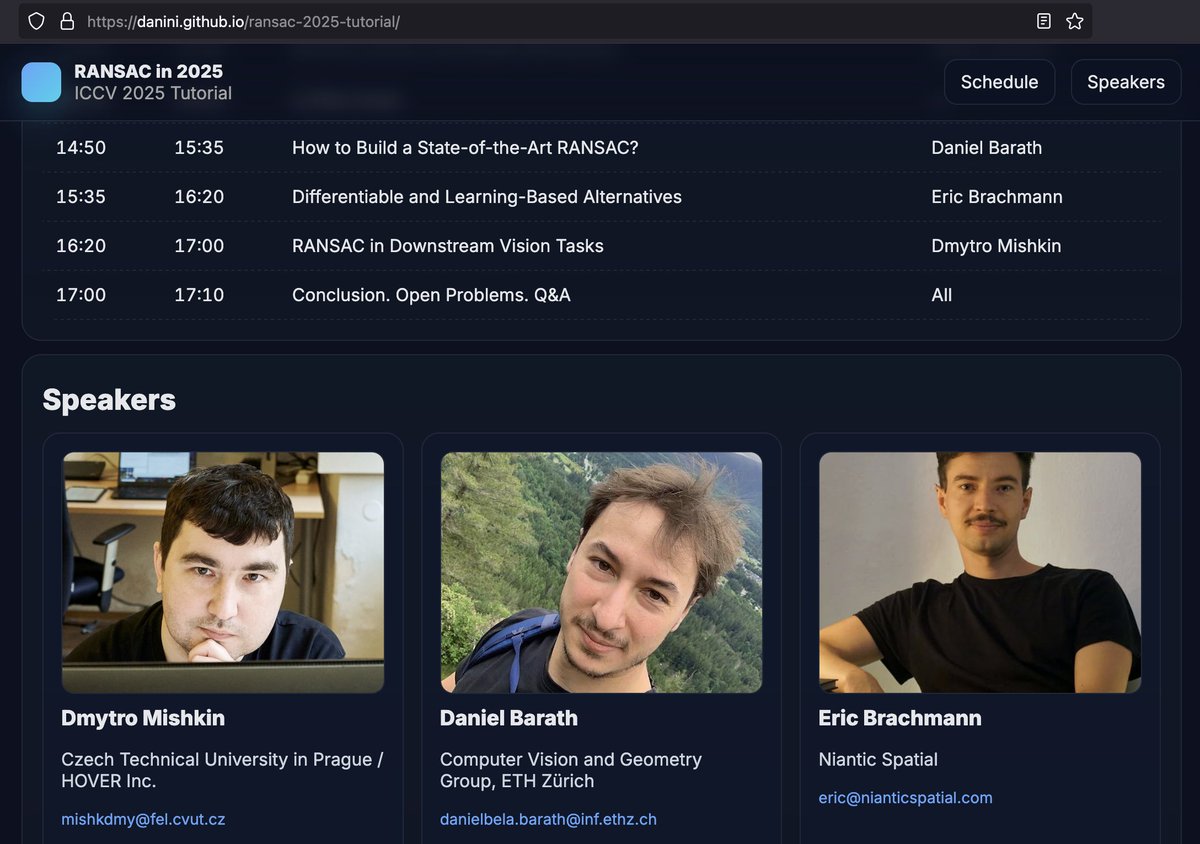Click the Speakers section heading
Viewport: 1200px width, 844px height.
point(108,399)
